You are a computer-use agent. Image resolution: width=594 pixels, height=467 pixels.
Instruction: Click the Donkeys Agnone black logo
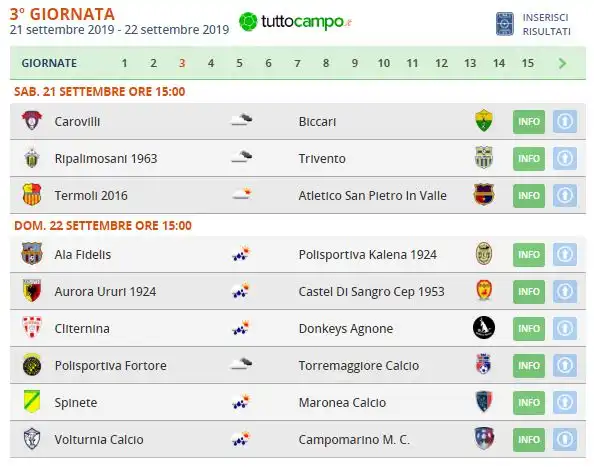tap(484, 328)
